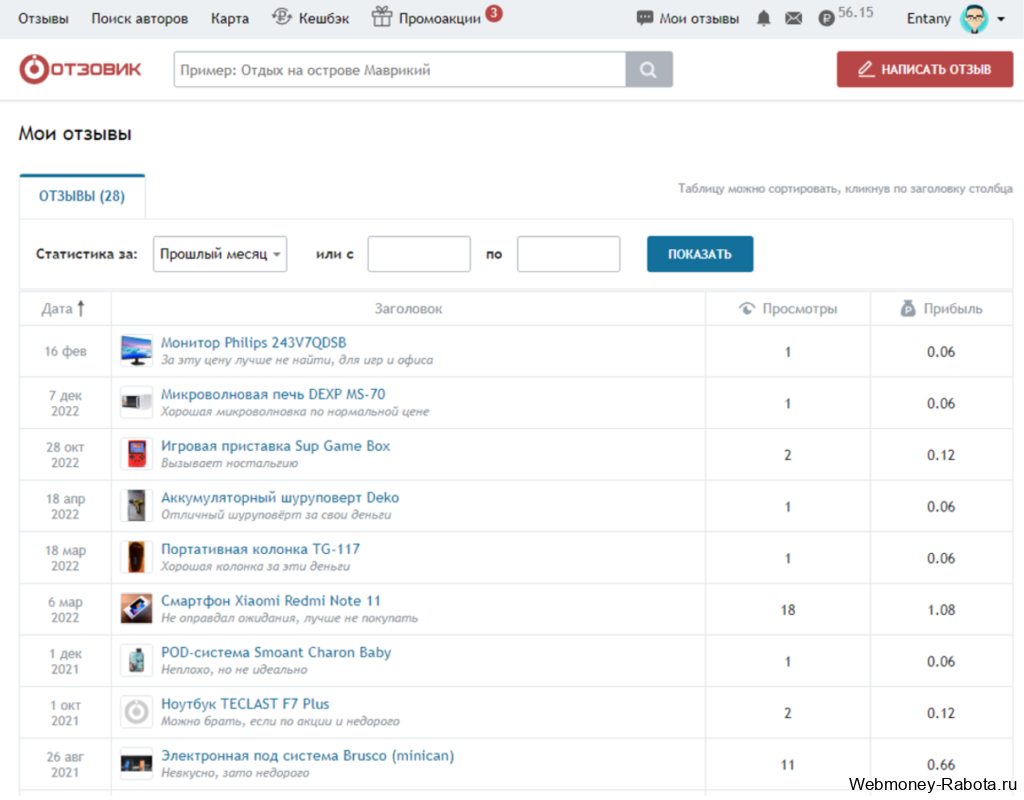Click the ruble balance coin icon

(826, 18)
